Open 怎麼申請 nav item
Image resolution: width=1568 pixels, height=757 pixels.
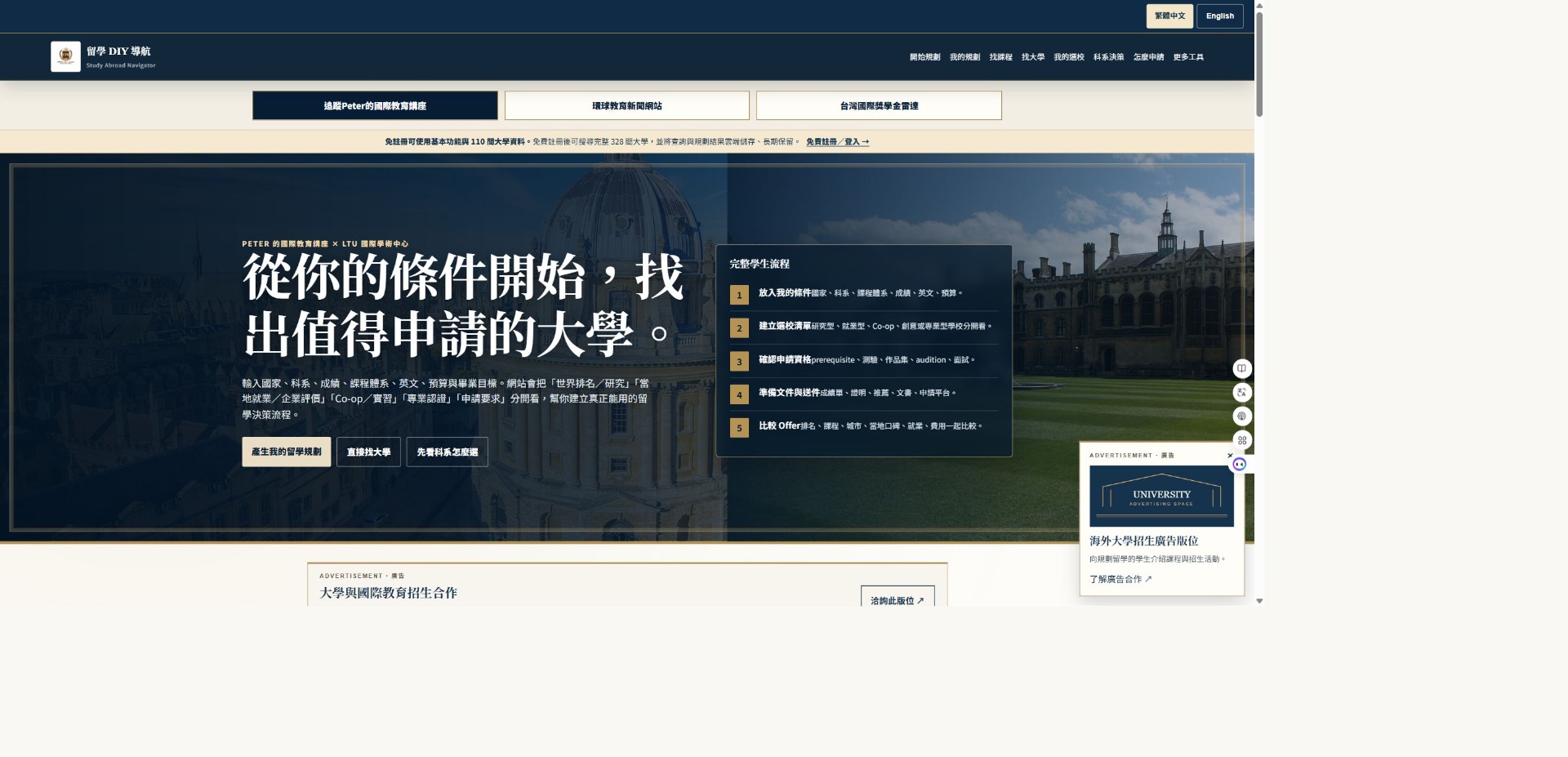point(1148,57)
